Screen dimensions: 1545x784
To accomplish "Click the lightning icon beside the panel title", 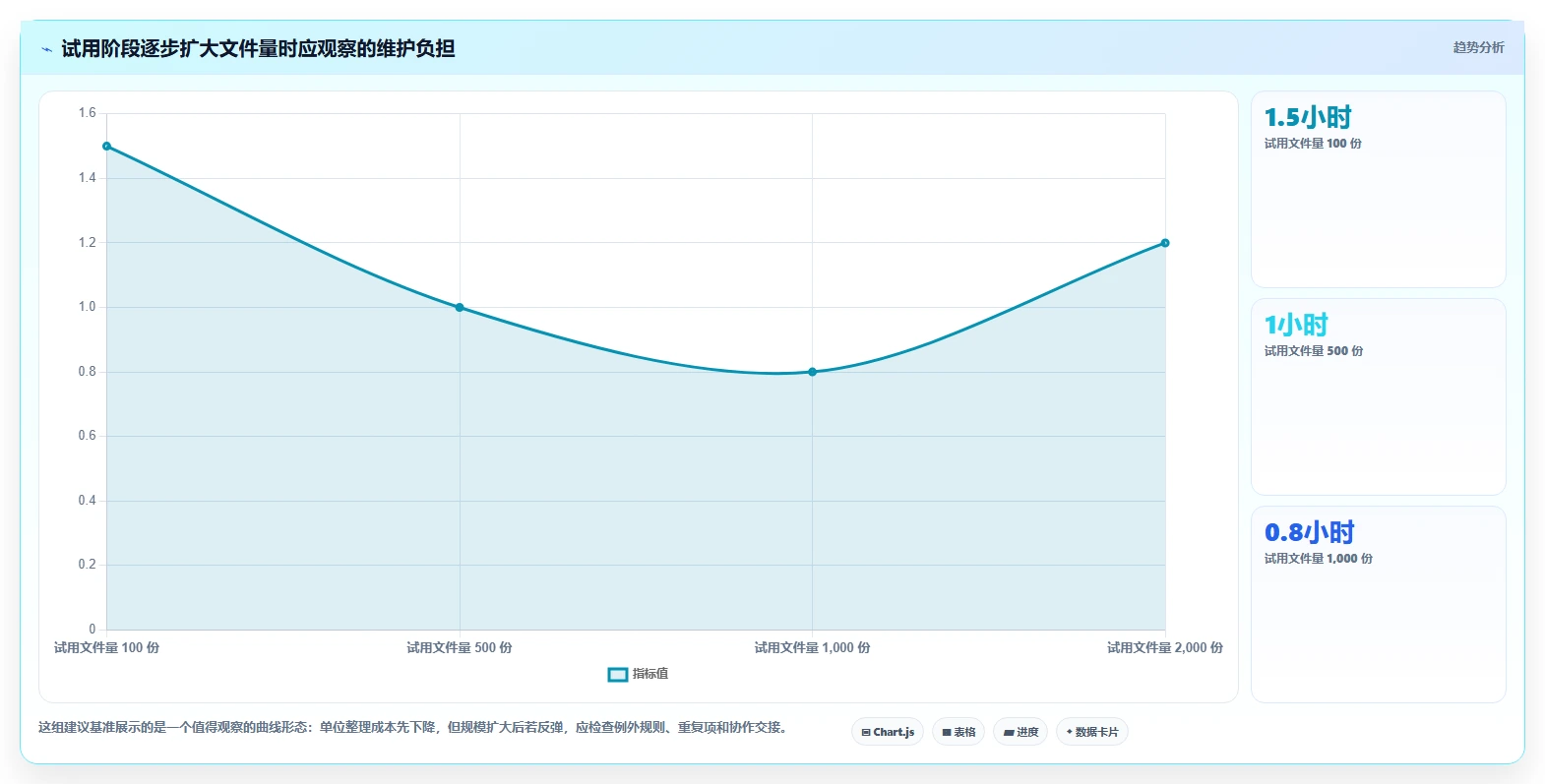I will click(x=46, y=49).
